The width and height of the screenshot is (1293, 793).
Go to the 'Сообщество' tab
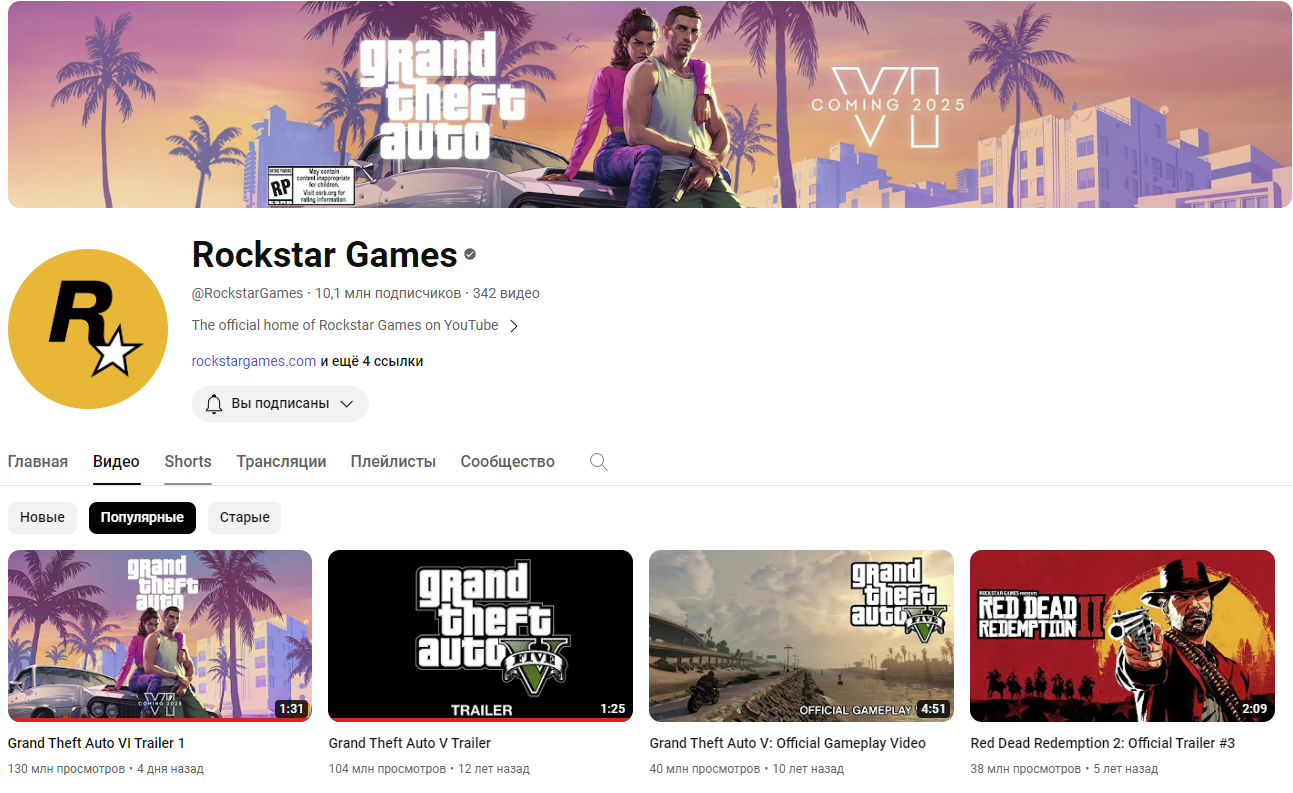point(507,462)
